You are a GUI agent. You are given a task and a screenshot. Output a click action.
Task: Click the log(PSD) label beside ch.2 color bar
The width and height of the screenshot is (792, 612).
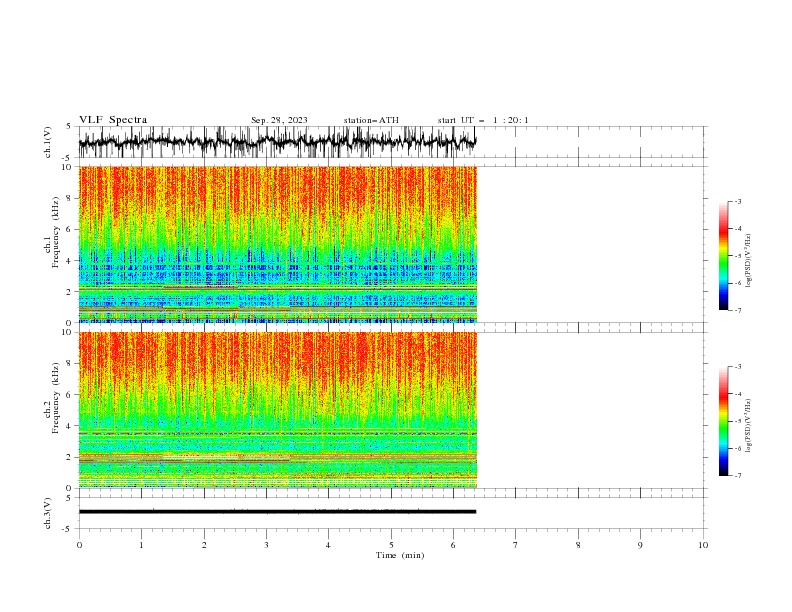[x=749, y=426]
